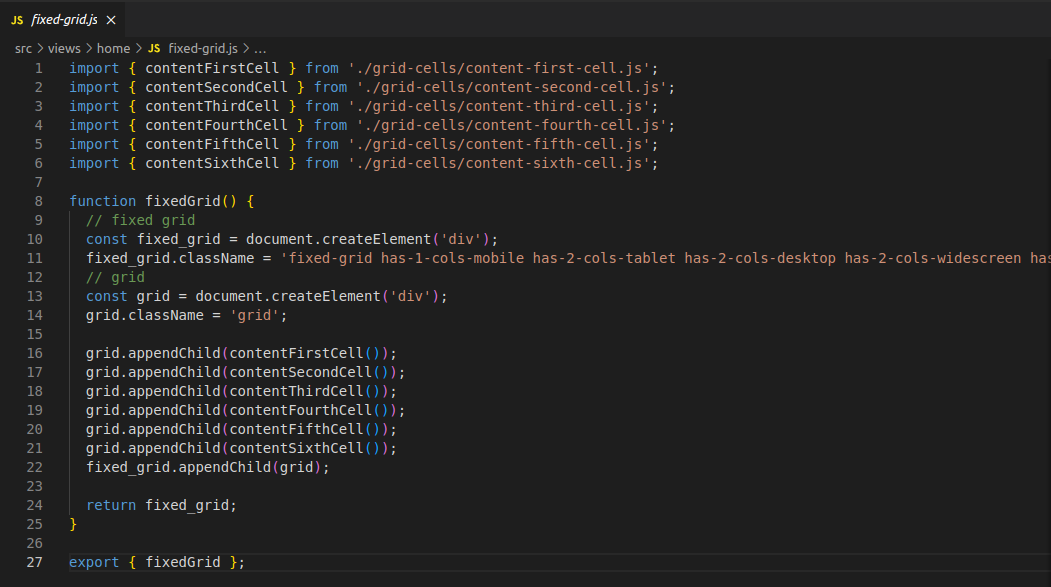Screen dimensions: 1051x587
Task: Click the fixed-grid.js breadcrumb item
Action: point(203,48)
